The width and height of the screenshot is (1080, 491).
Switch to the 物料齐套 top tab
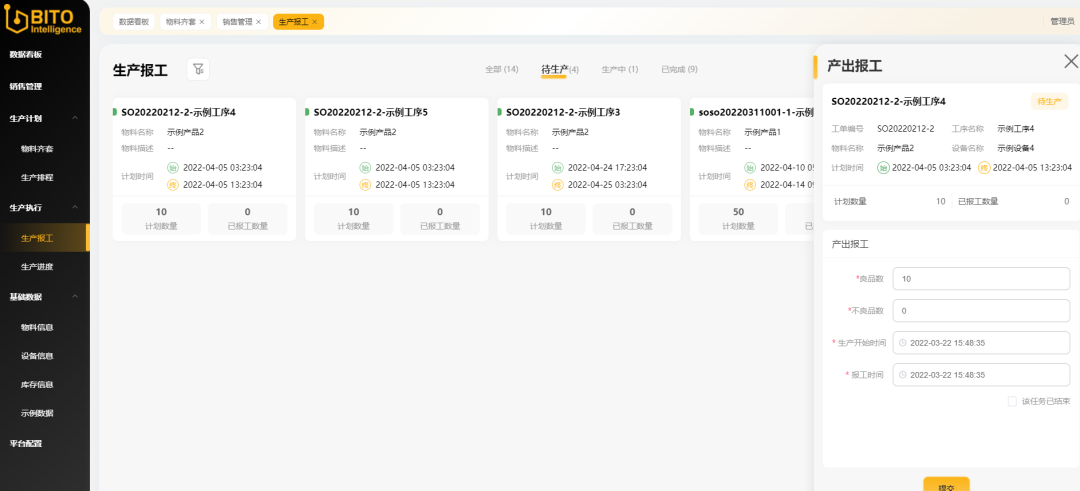178,22
